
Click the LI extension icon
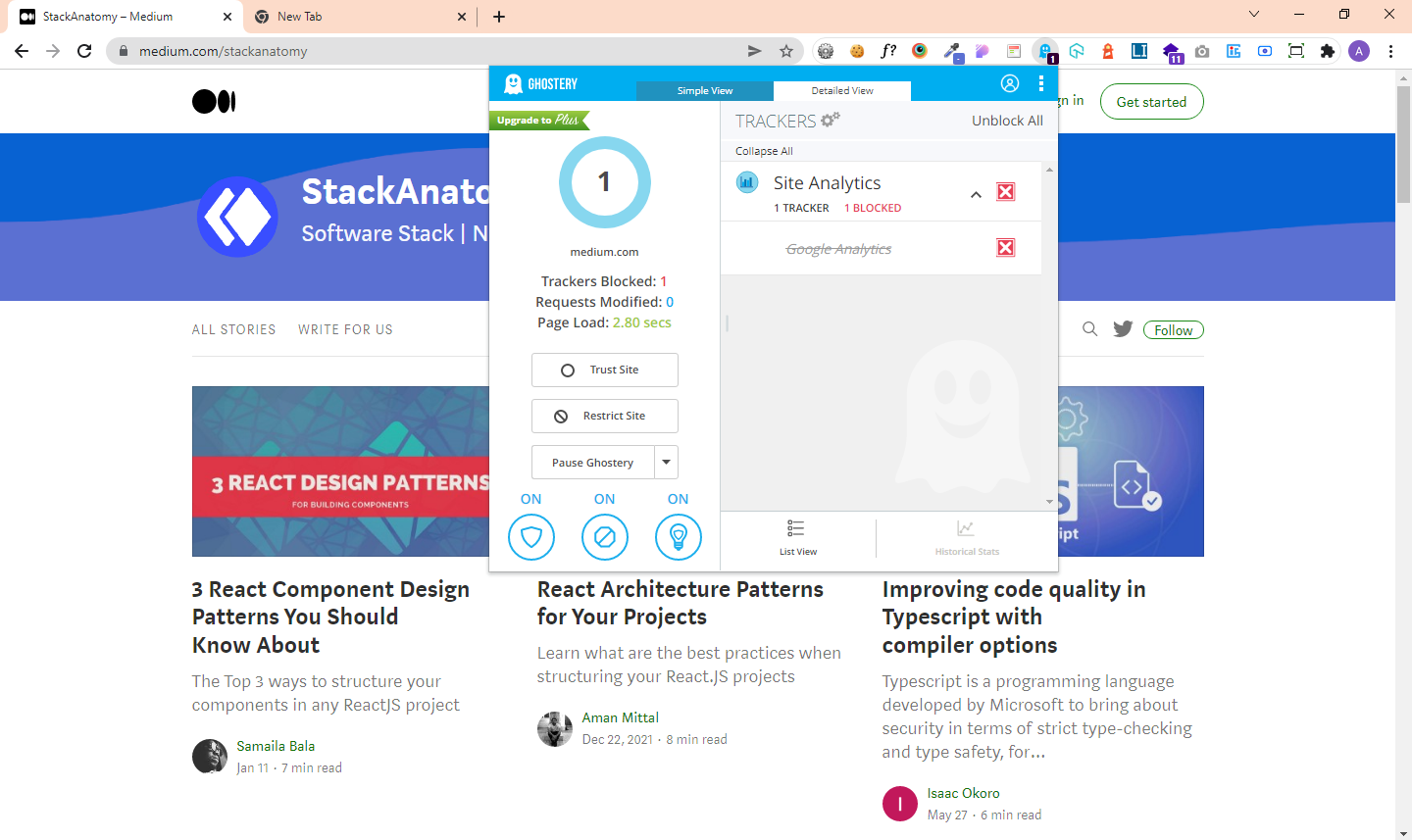1139,51
